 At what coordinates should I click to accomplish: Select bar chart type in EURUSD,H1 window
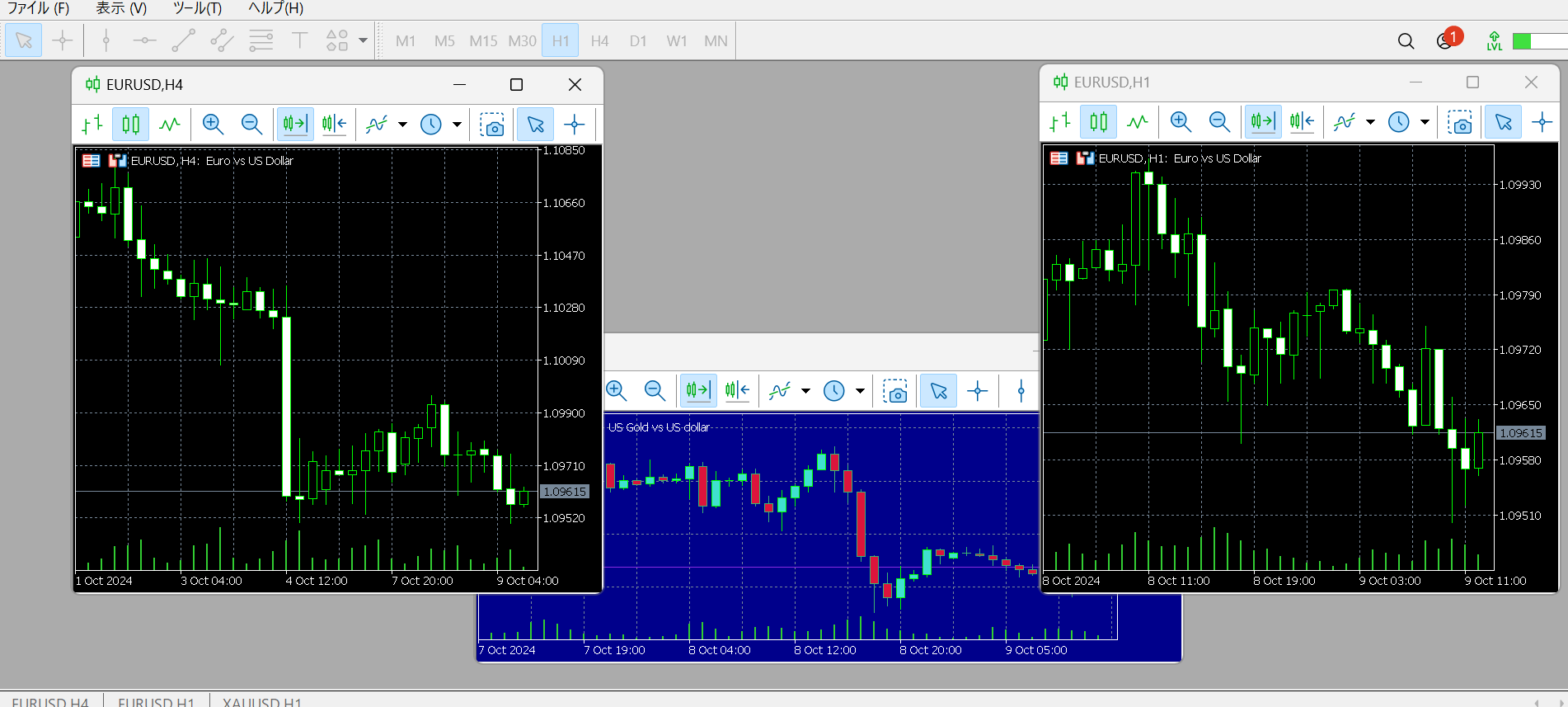[1060, 123]
